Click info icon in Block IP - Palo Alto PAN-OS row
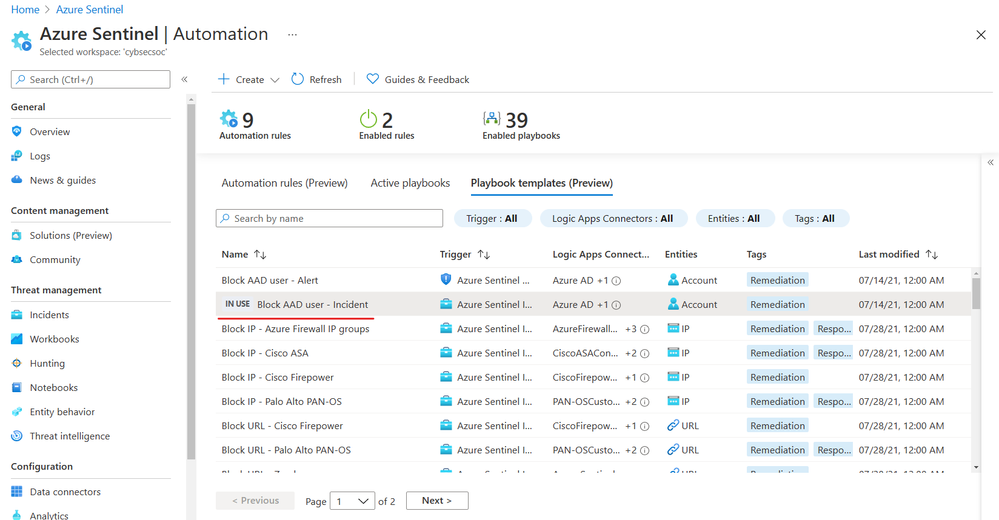The height and width of the screenshot is (520, 999). pyautogui.click(x=645, y=402)
